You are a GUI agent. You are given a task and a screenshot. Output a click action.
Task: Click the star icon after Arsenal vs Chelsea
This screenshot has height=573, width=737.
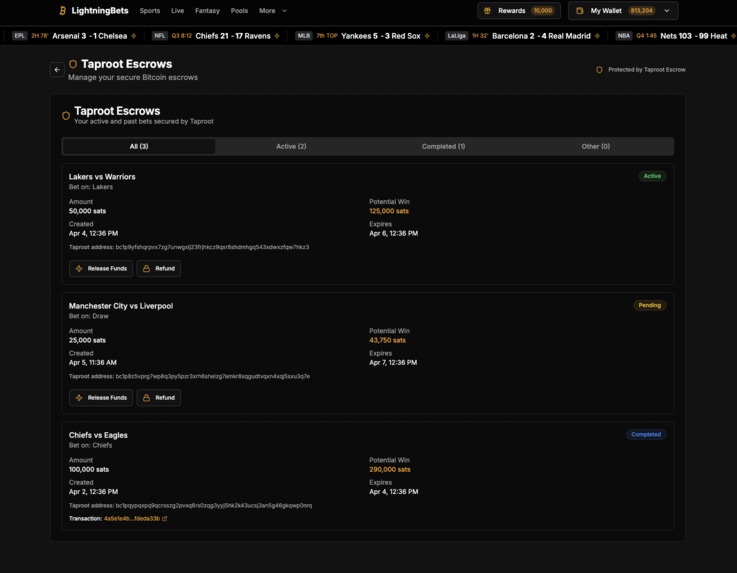[x=133, y=36]
